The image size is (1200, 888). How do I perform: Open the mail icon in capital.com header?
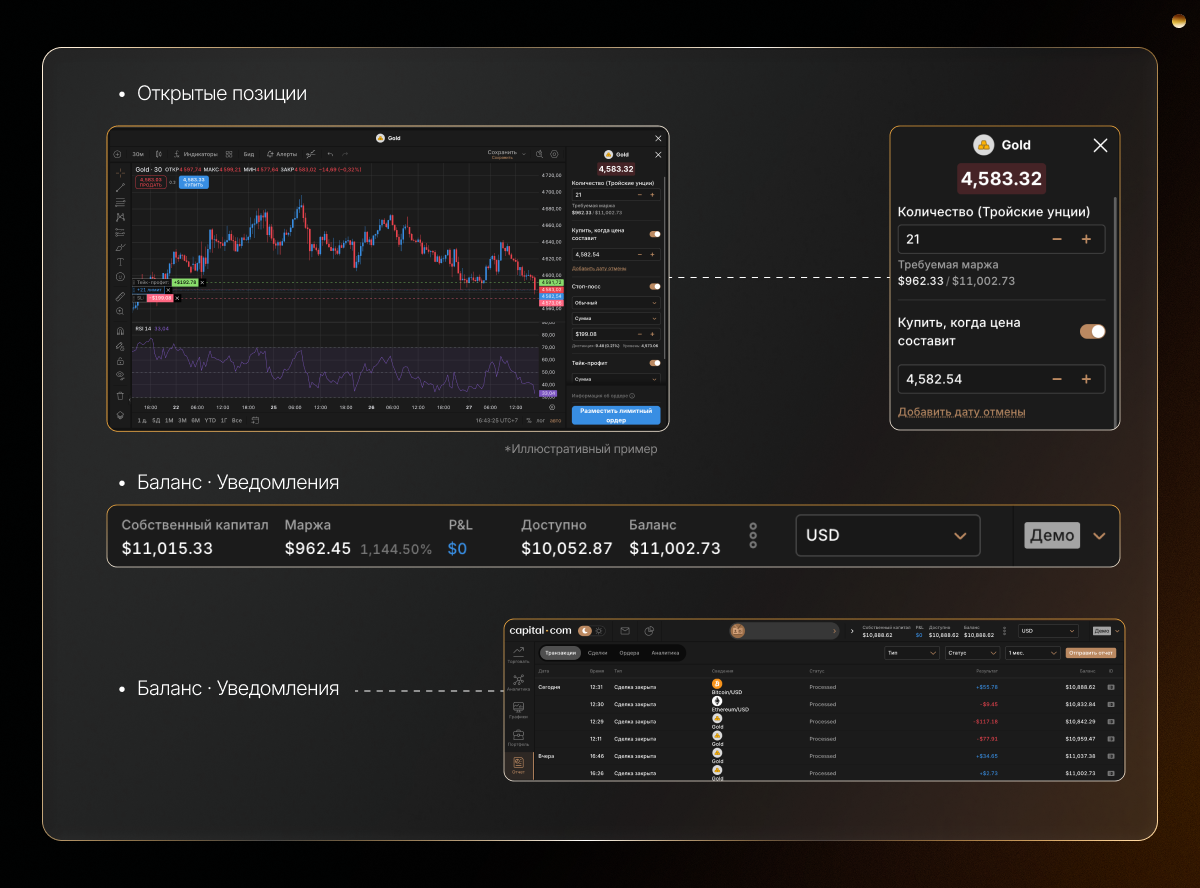[x=625, y=631]
